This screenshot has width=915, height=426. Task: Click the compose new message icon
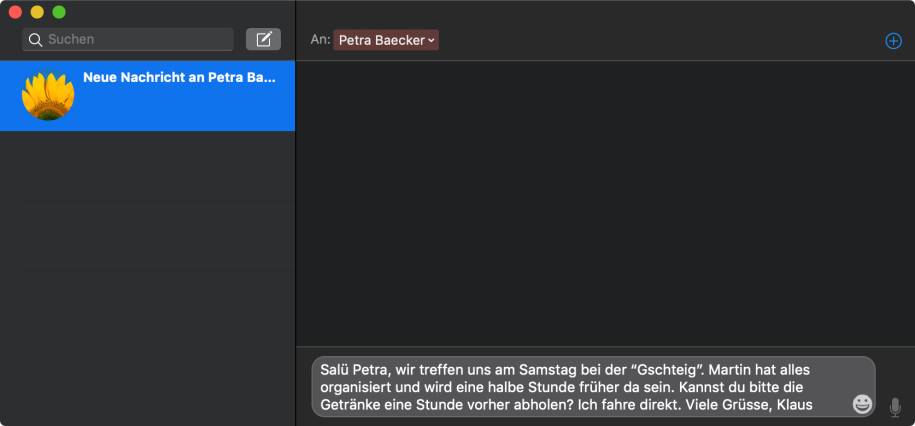click(263, 39)
